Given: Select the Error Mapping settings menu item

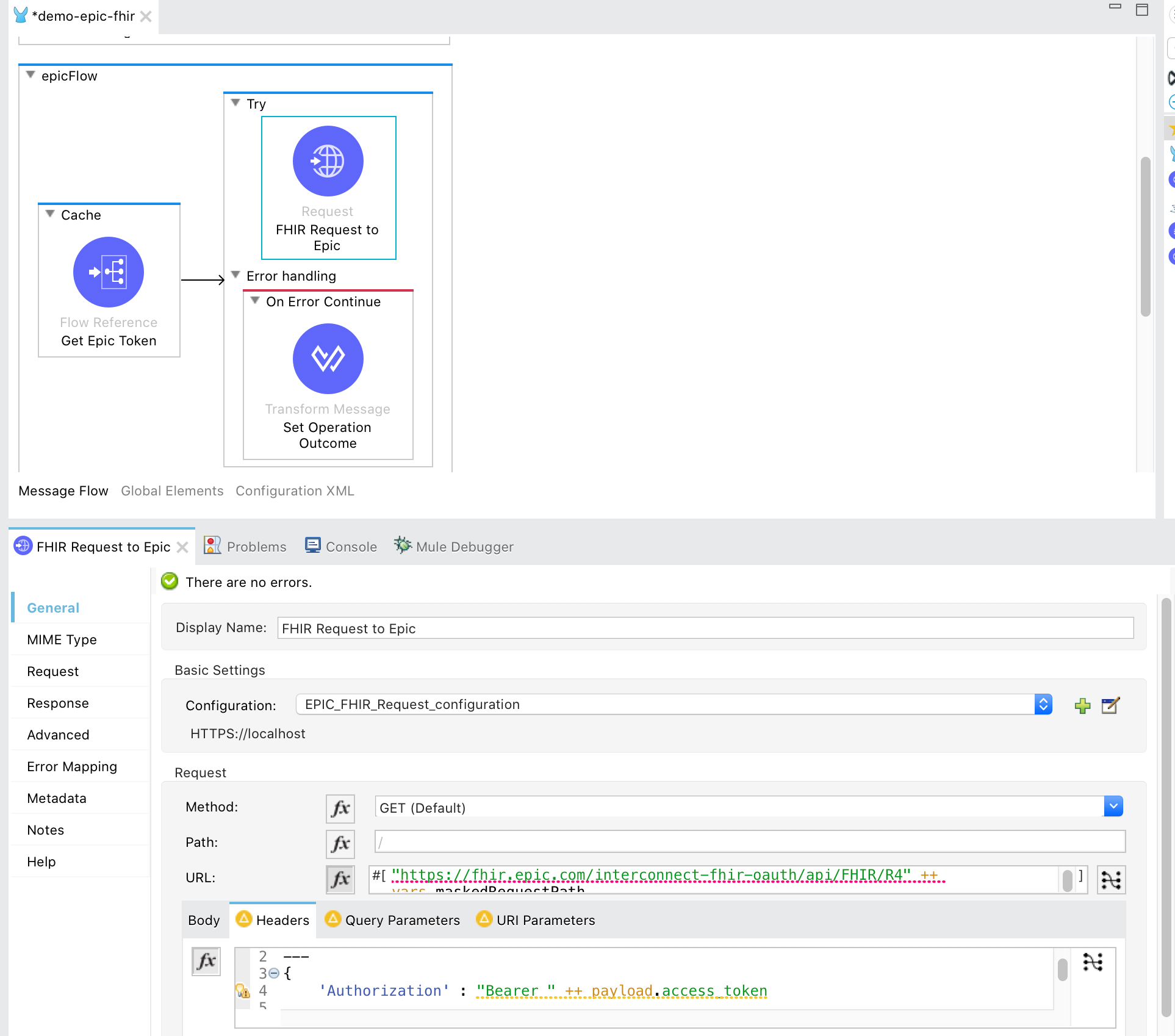Looking at the screenshot, I should tap(72, 766).
